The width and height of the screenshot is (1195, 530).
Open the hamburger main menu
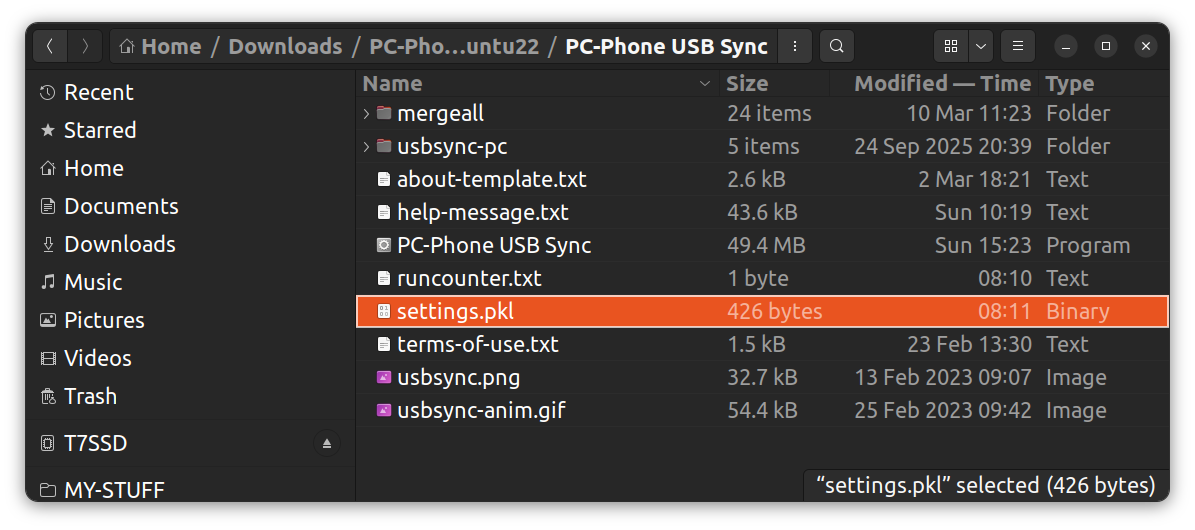1017,46
